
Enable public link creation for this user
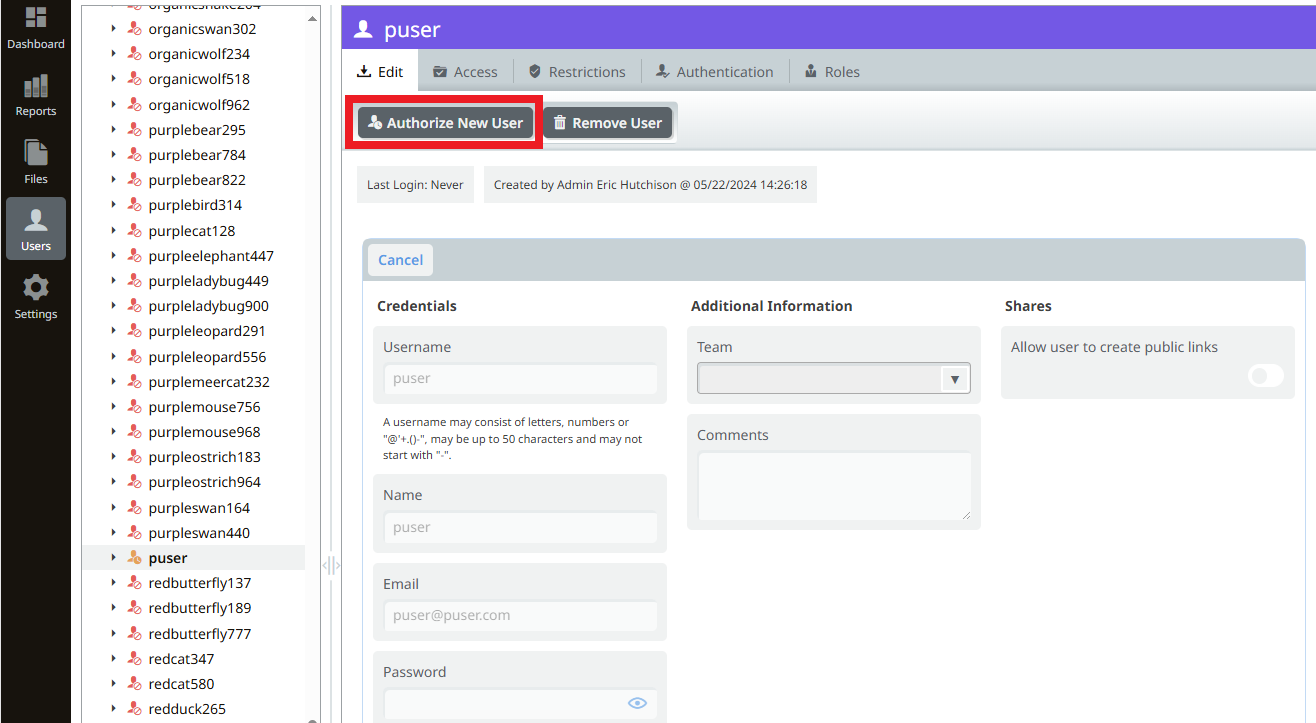1265,375
